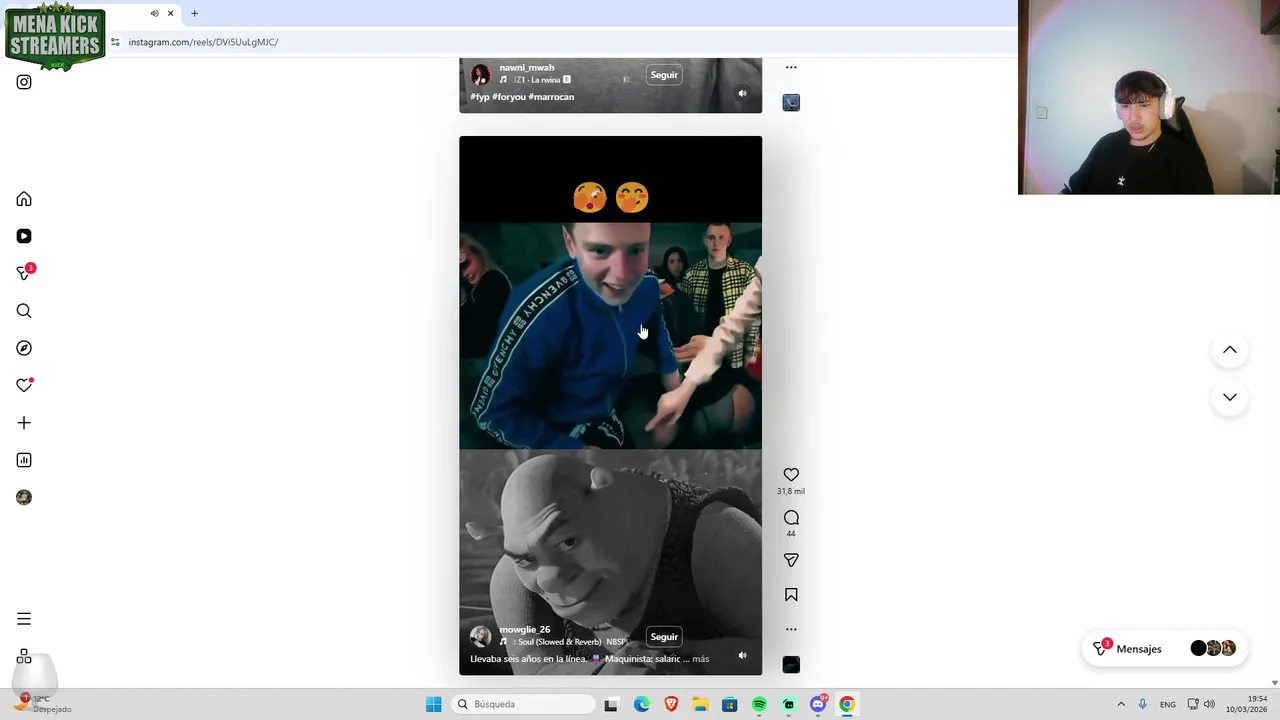Open weather widget showing 12°C
Viewport: 1280px width, 720px height.
[40, 704]
